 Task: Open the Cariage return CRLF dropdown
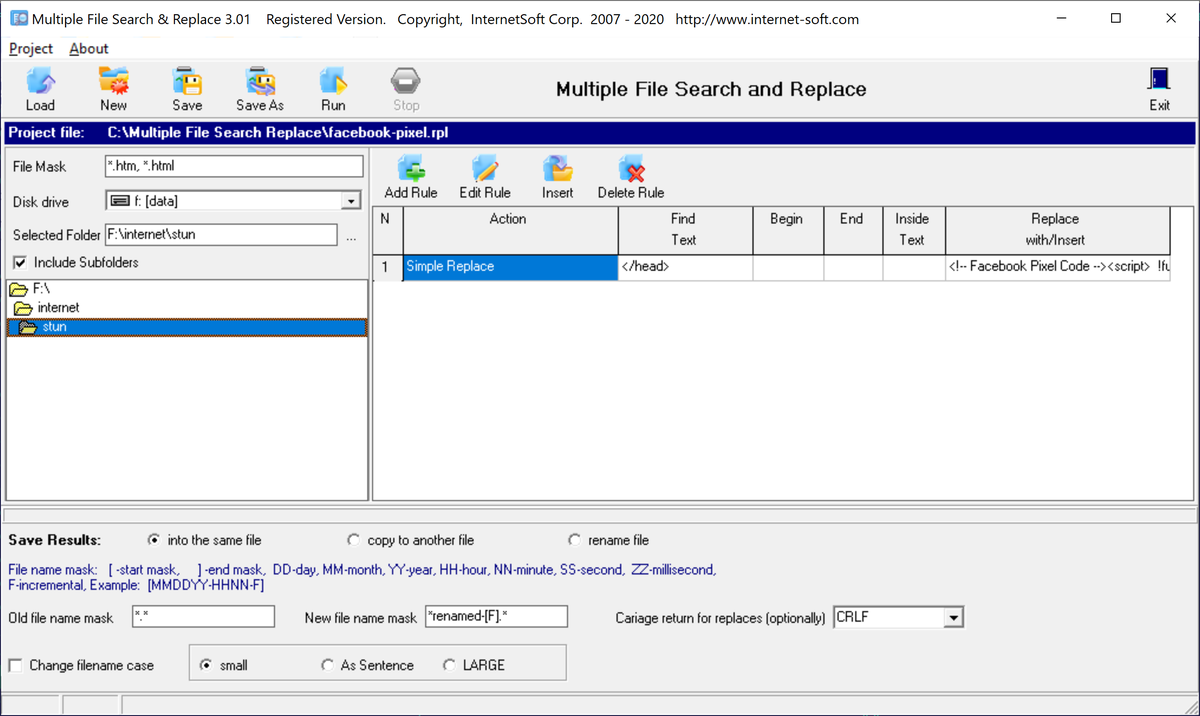(x=953, y=616)
